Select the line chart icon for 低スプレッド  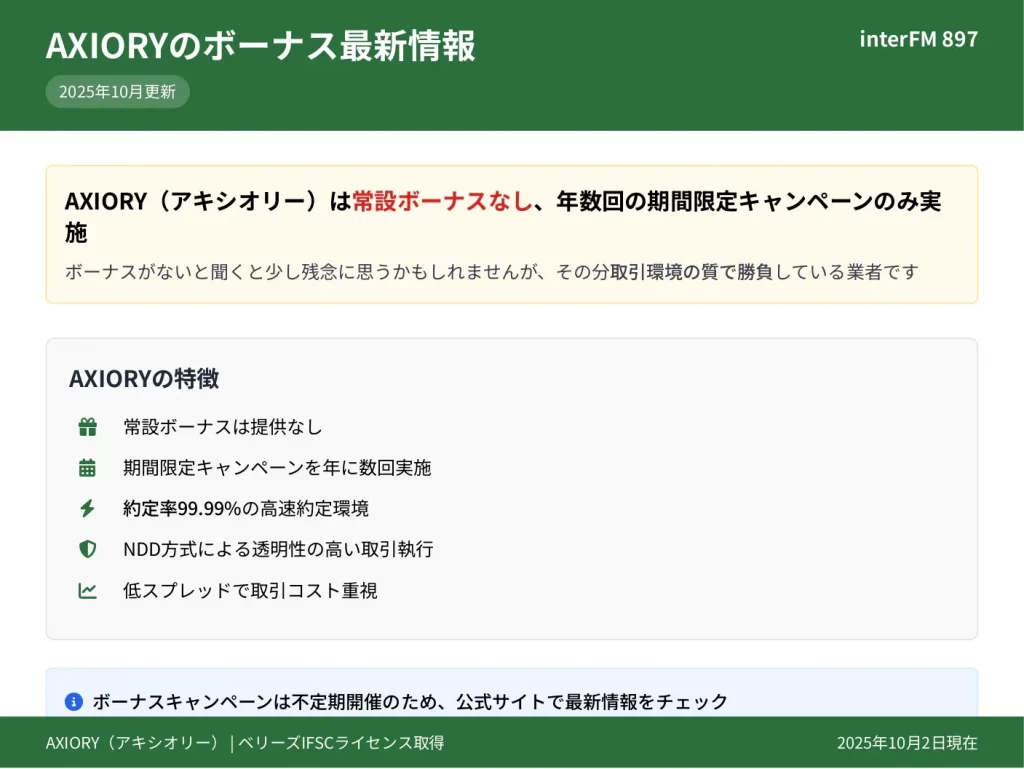[x=88, y=591]
